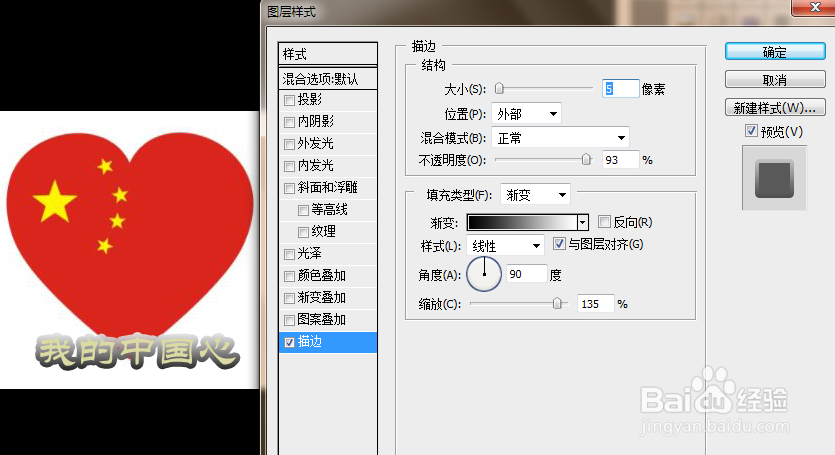
Task: Toggle the 反向(R) reverse checkbox
Action: 604,222
